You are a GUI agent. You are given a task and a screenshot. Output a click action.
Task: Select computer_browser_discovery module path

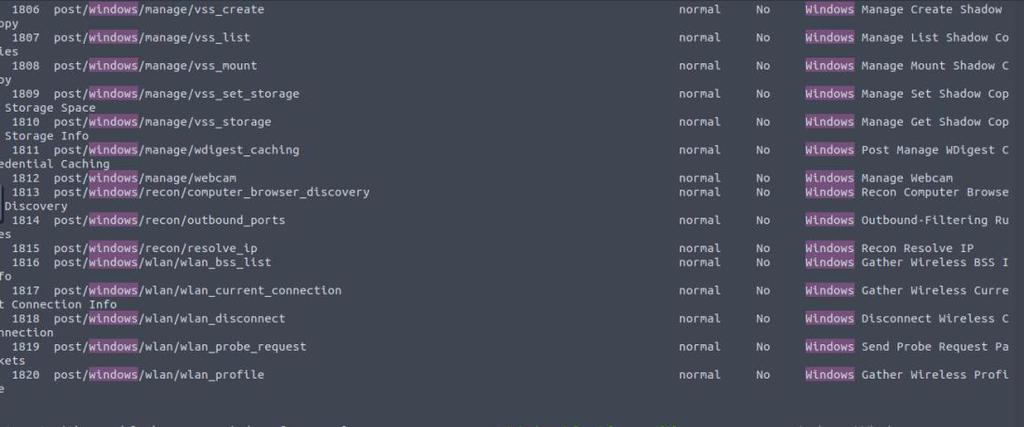(x=212, y=192)
